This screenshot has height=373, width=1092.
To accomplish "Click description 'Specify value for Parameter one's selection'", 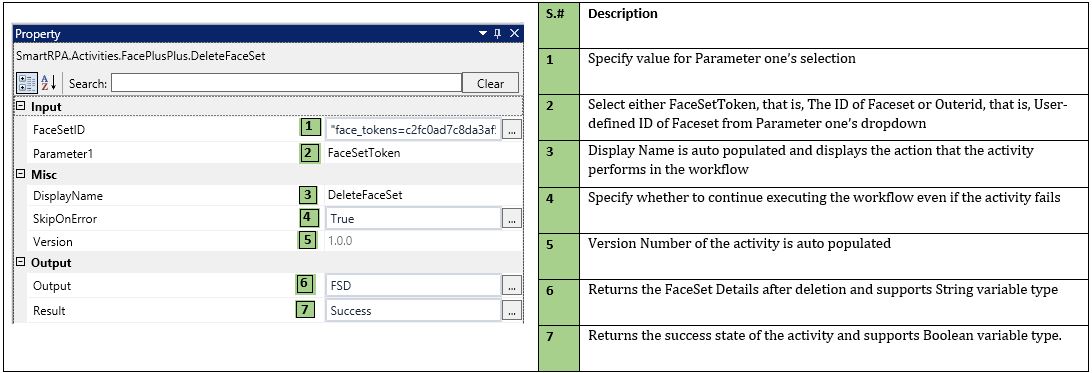I will point(722,58).
